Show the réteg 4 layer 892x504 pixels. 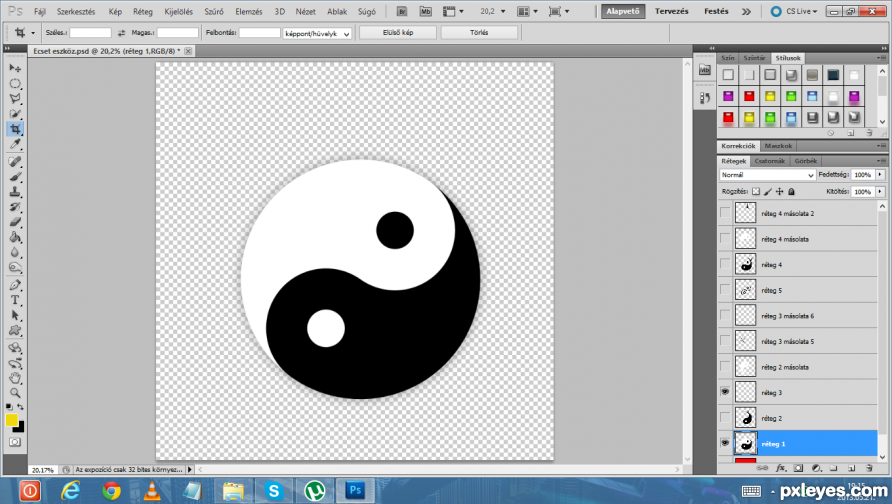click(x=725, y=264)
